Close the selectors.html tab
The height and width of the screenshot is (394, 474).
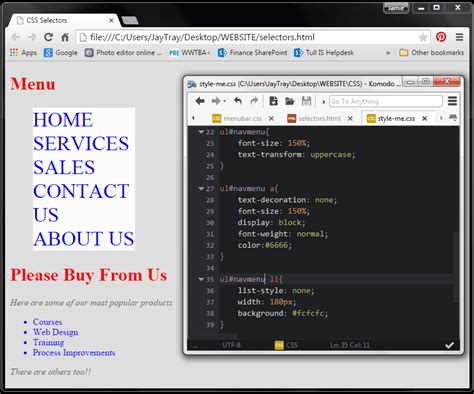click(350, 118)
